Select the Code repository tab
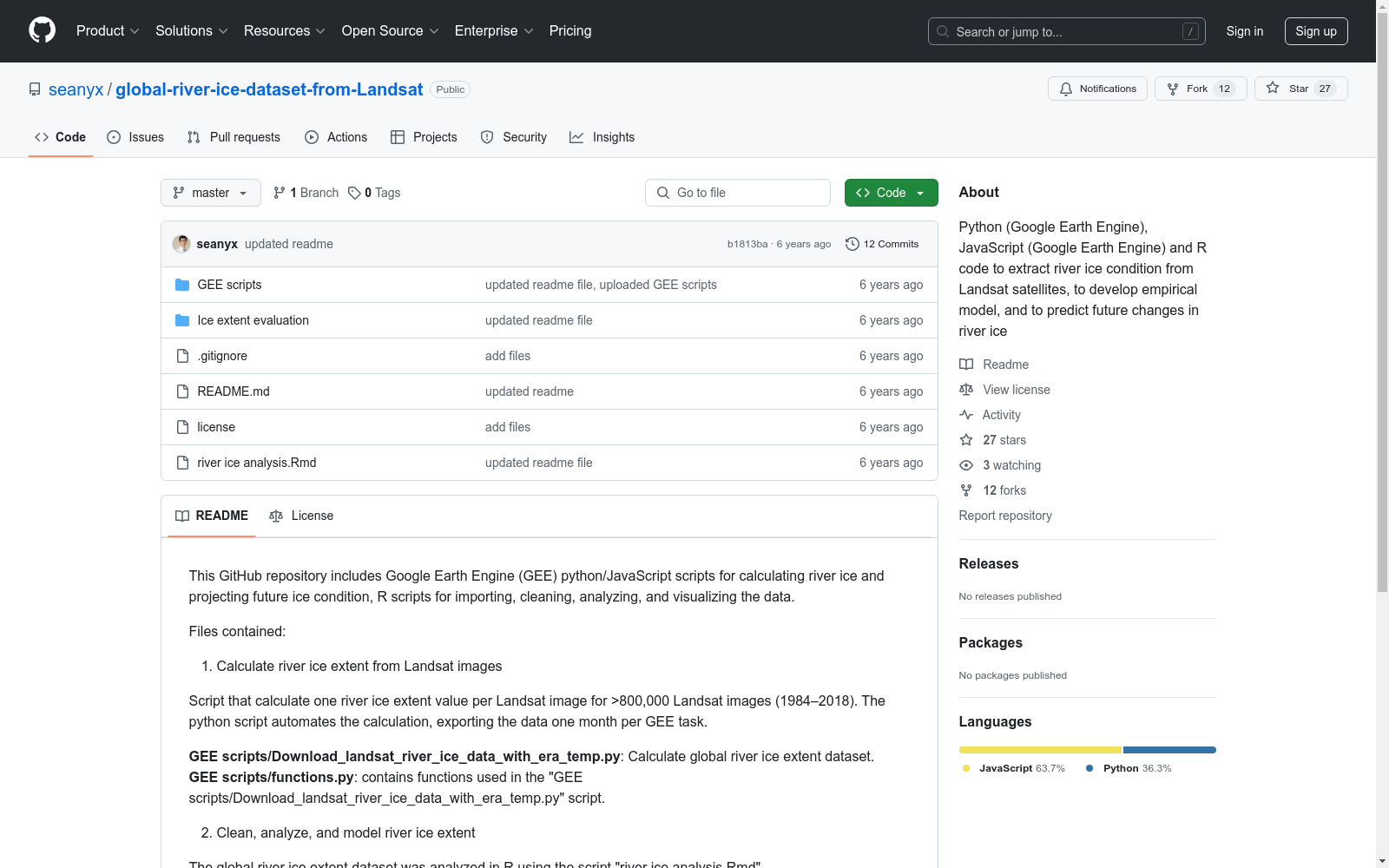The width and height of the screenshot is (1389, 868). coord(61,137)
